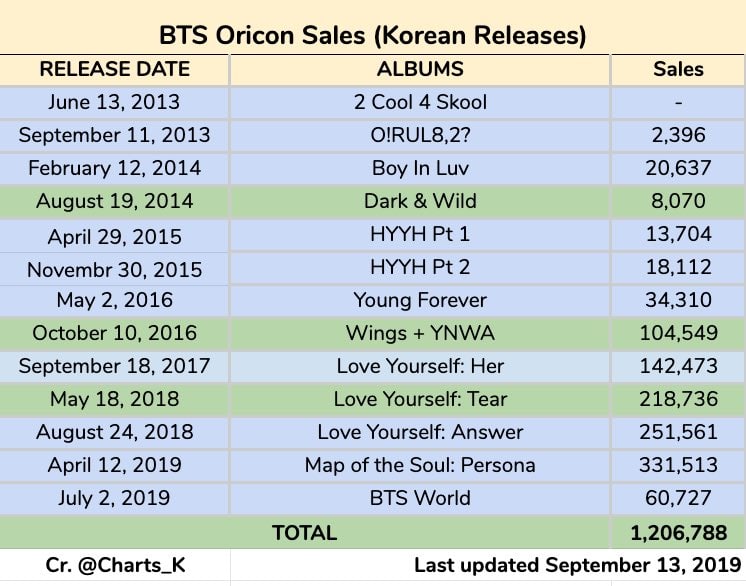Click the BTS Oricon Sales title cell

[x=373, y=36]
